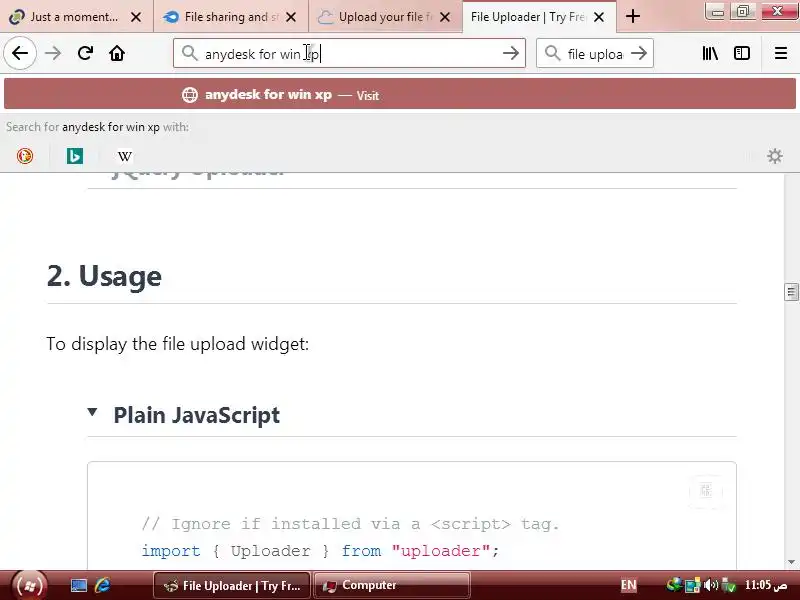Close the 'Upload your file' tab

pos(445,17)
